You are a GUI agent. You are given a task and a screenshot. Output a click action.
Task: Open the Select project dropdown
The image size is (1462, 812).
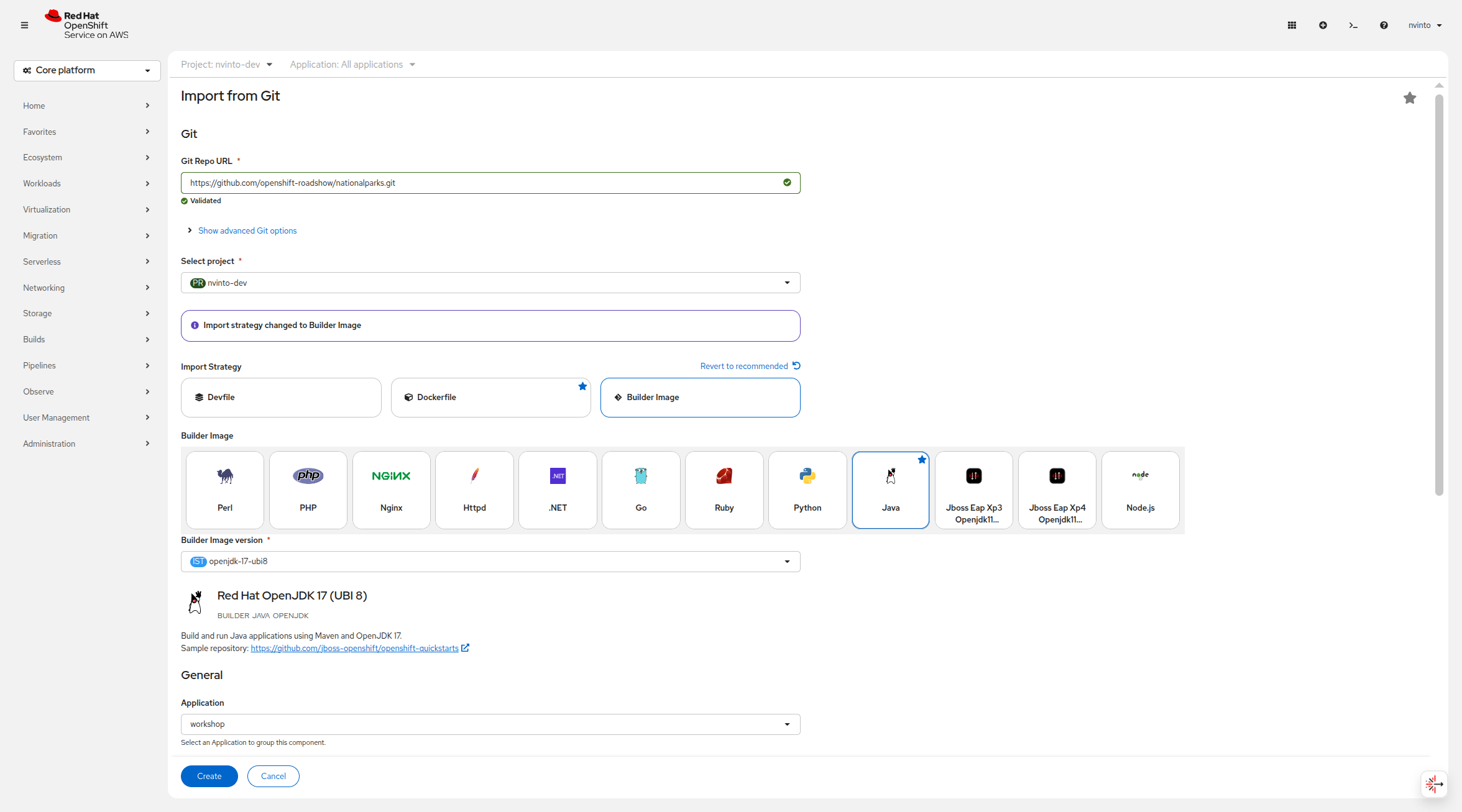coord(490,283)
